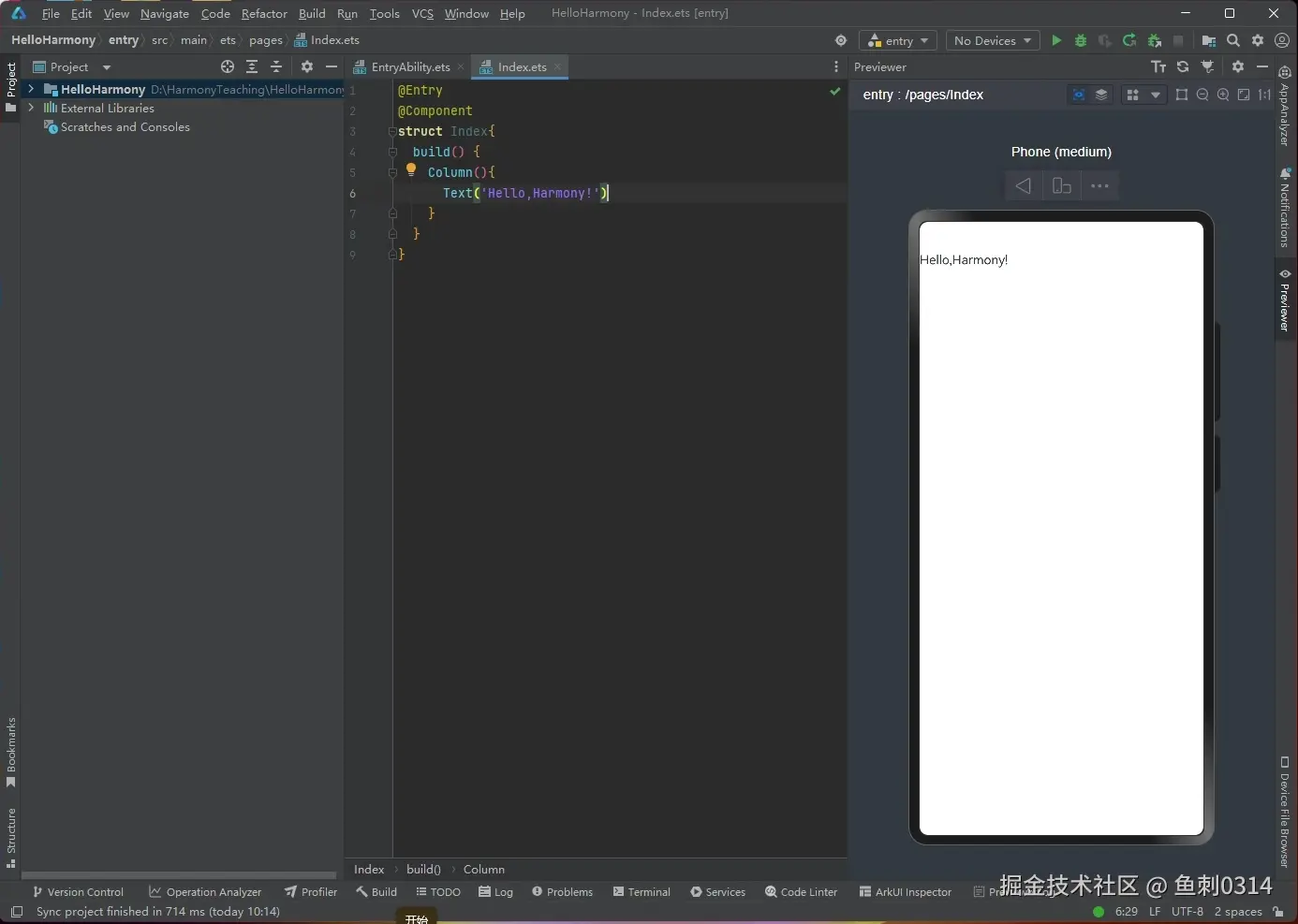Locate opened file in Project tree
The width and height of the screenshot is (1298, 924).
coord(228,66)
